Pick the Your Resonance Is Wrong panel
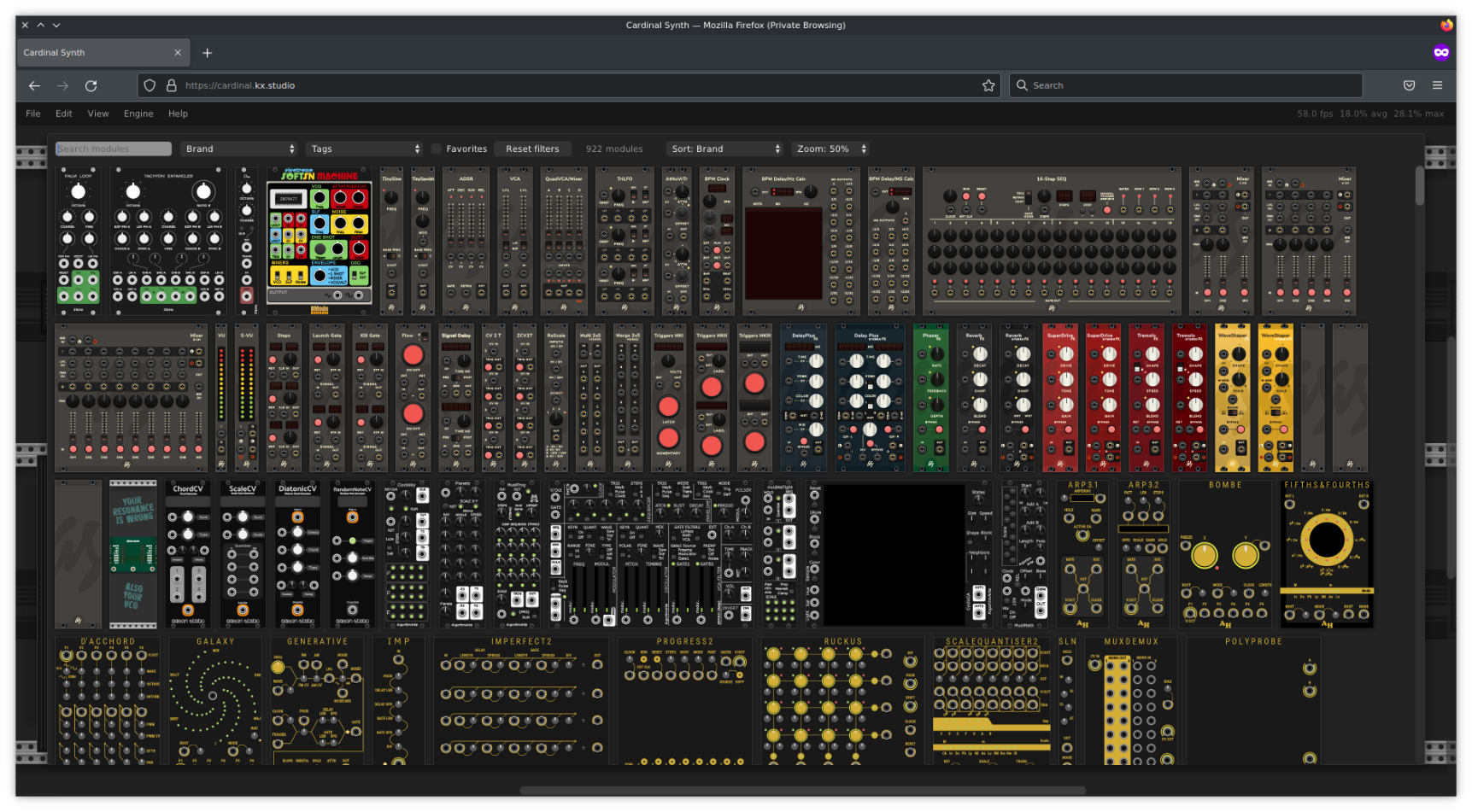Viewport: 1472px width, 812px height. pyautogui.click(x=133, y=554)
